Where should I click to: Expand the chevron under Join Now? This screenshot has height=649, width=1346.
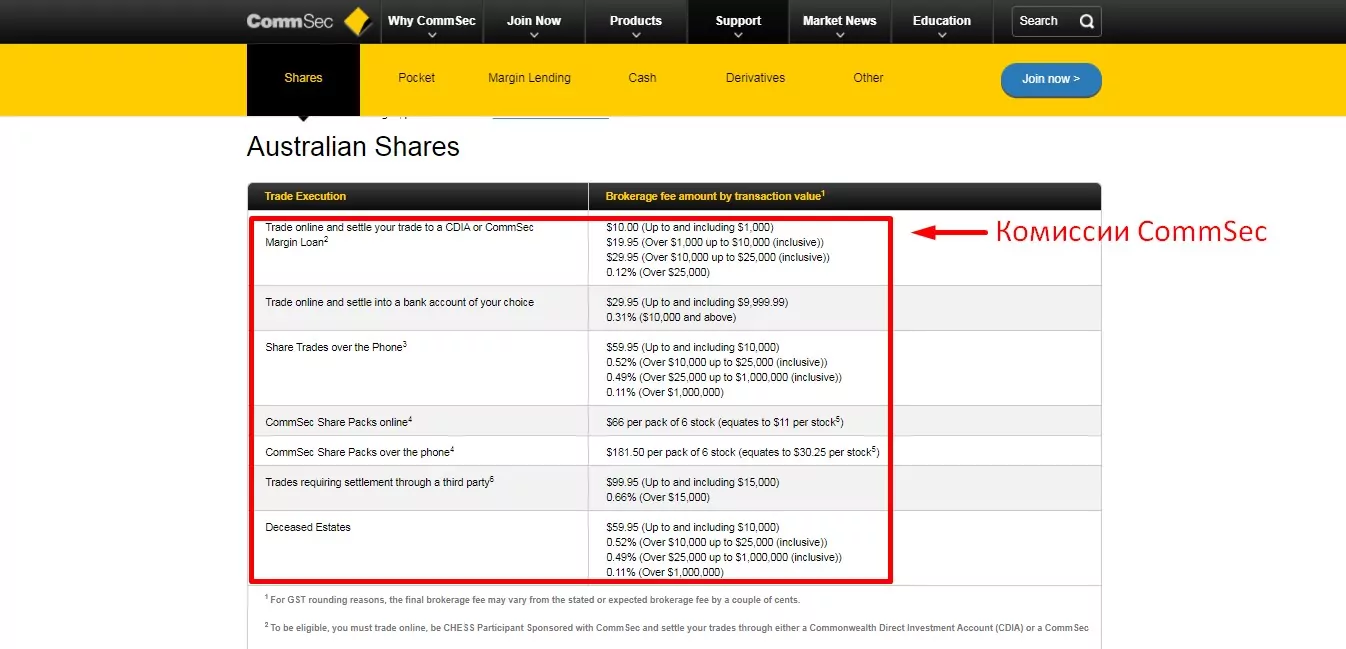(534, 35)
